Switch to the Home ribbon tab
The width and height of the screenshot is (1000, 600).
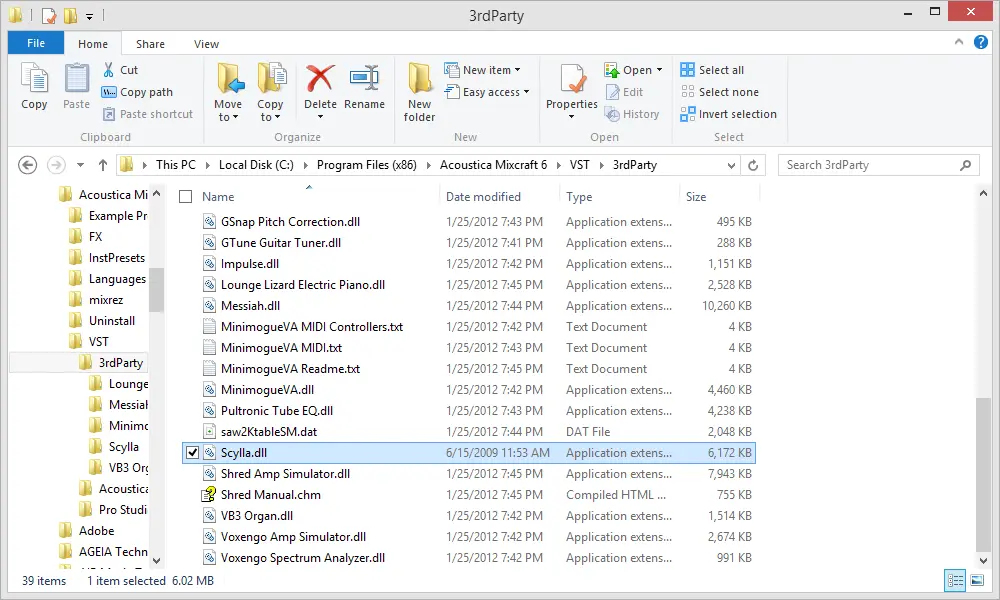[93, 43]
